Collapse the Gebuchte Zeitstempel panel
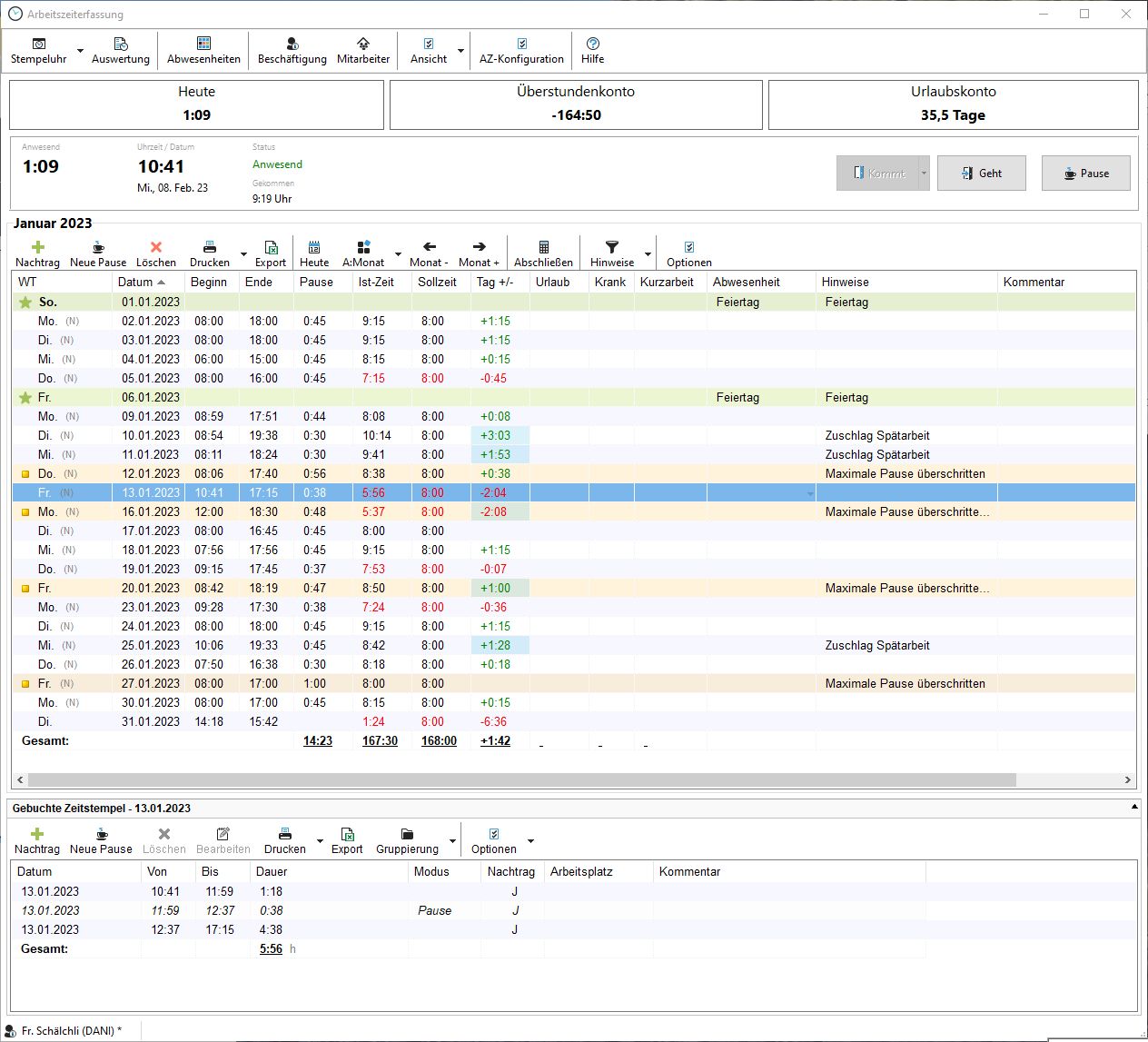Viewport: 1148px width, 1042px height. [1134, 807]
